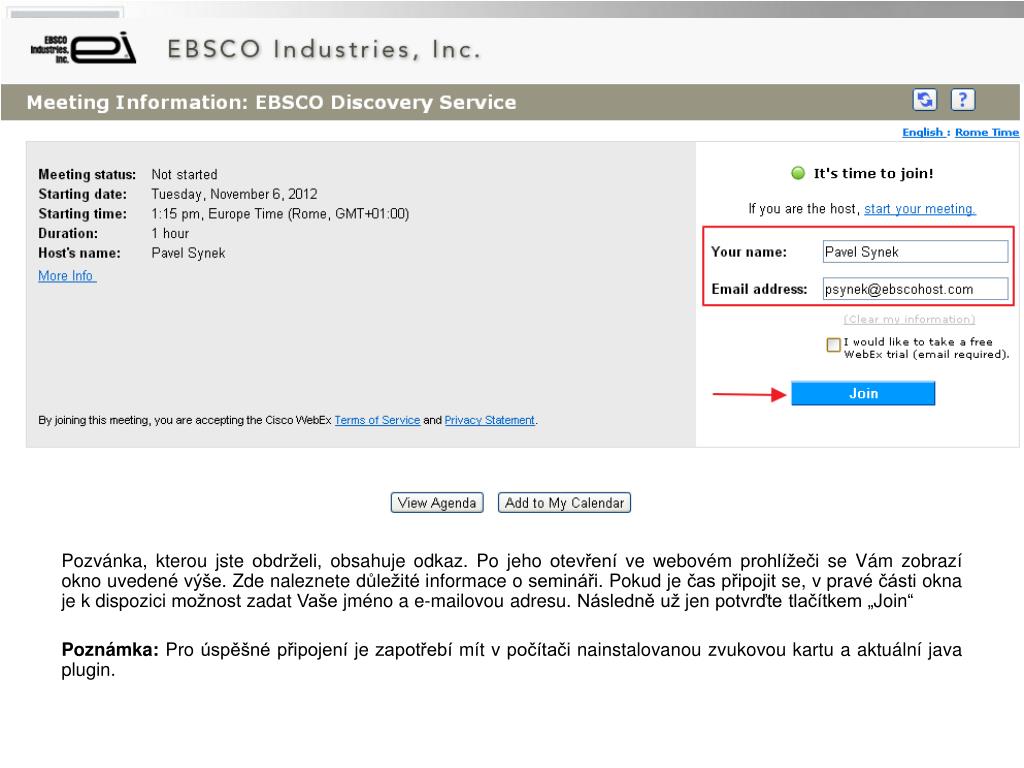Click the '1:15 pm, Europe Time' value
Viewport: 1024px width, 768px height.
(280, 214)
